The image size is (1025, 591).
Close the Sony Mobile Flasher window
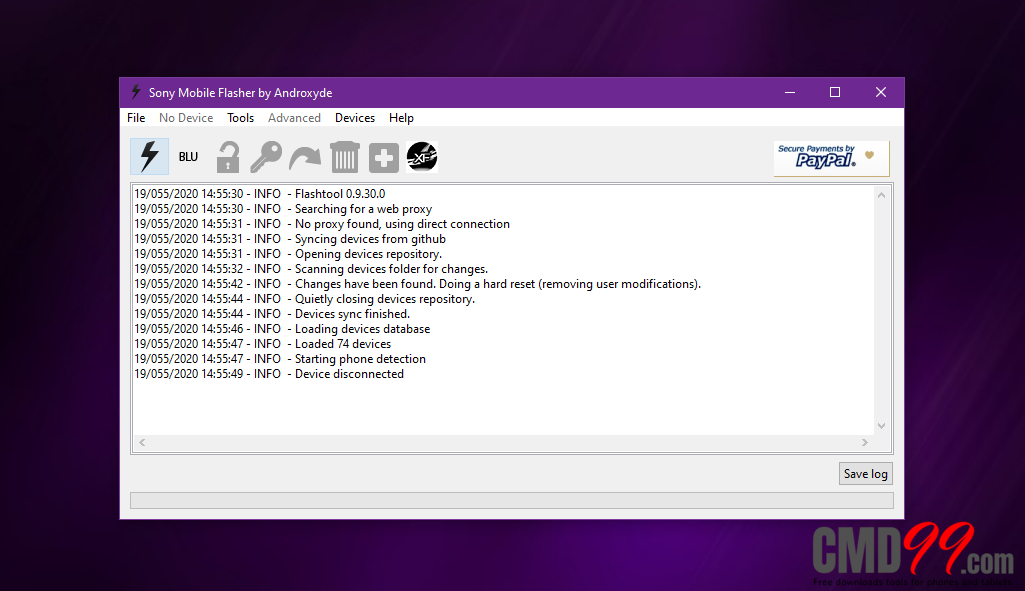(881, 92)
